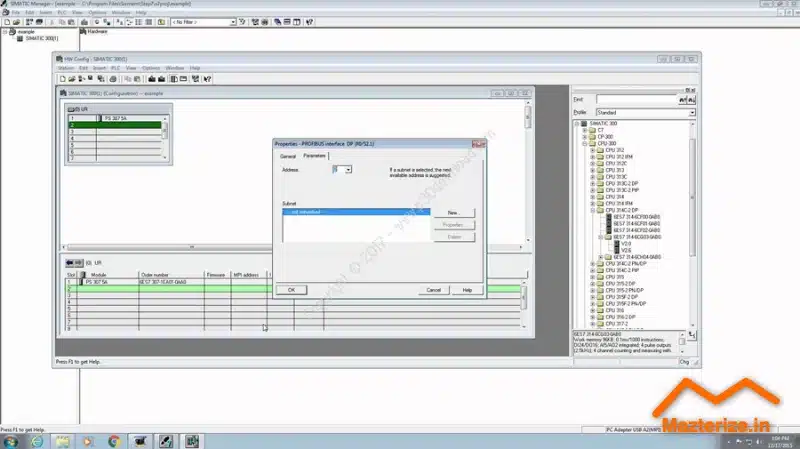Click New icon in HW Config toolbar

[x=63, y=79]
